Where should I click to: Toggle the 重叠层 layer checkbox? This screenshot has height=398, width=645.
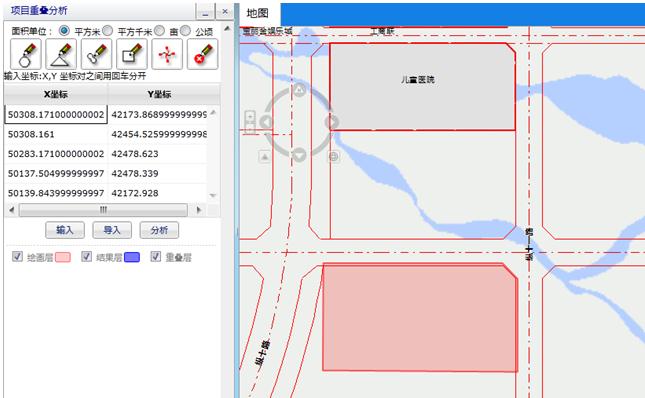coord(155,257)
